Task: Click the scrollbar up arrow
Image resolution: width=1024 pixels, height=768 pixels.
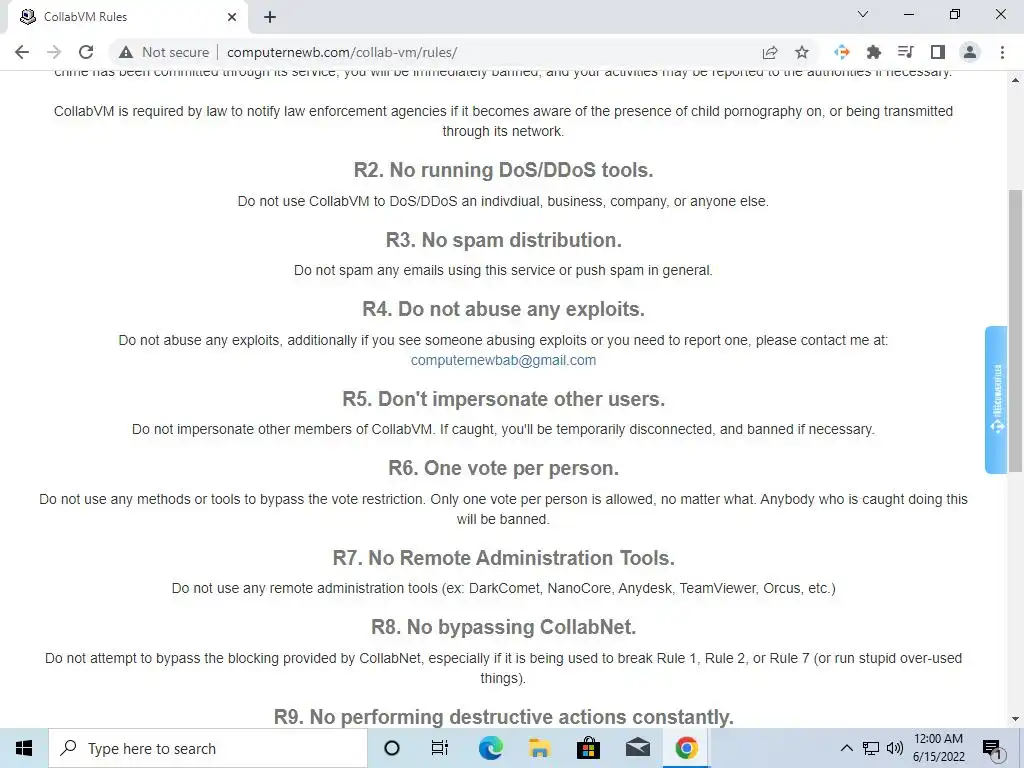Action: 1015,80
